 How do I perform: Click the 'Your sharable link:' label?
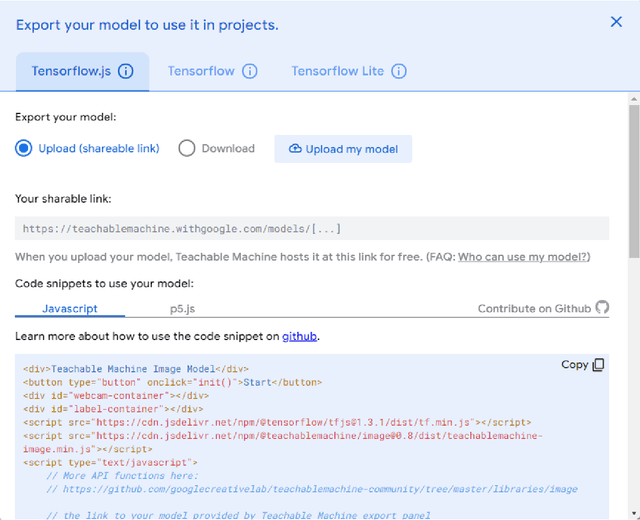[63, 199]
